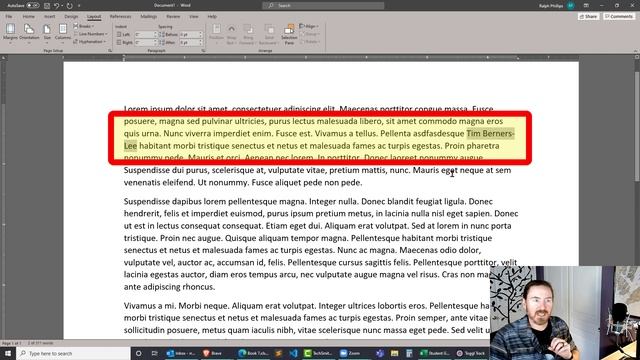Switch to the View tab

tap(193, 16)
